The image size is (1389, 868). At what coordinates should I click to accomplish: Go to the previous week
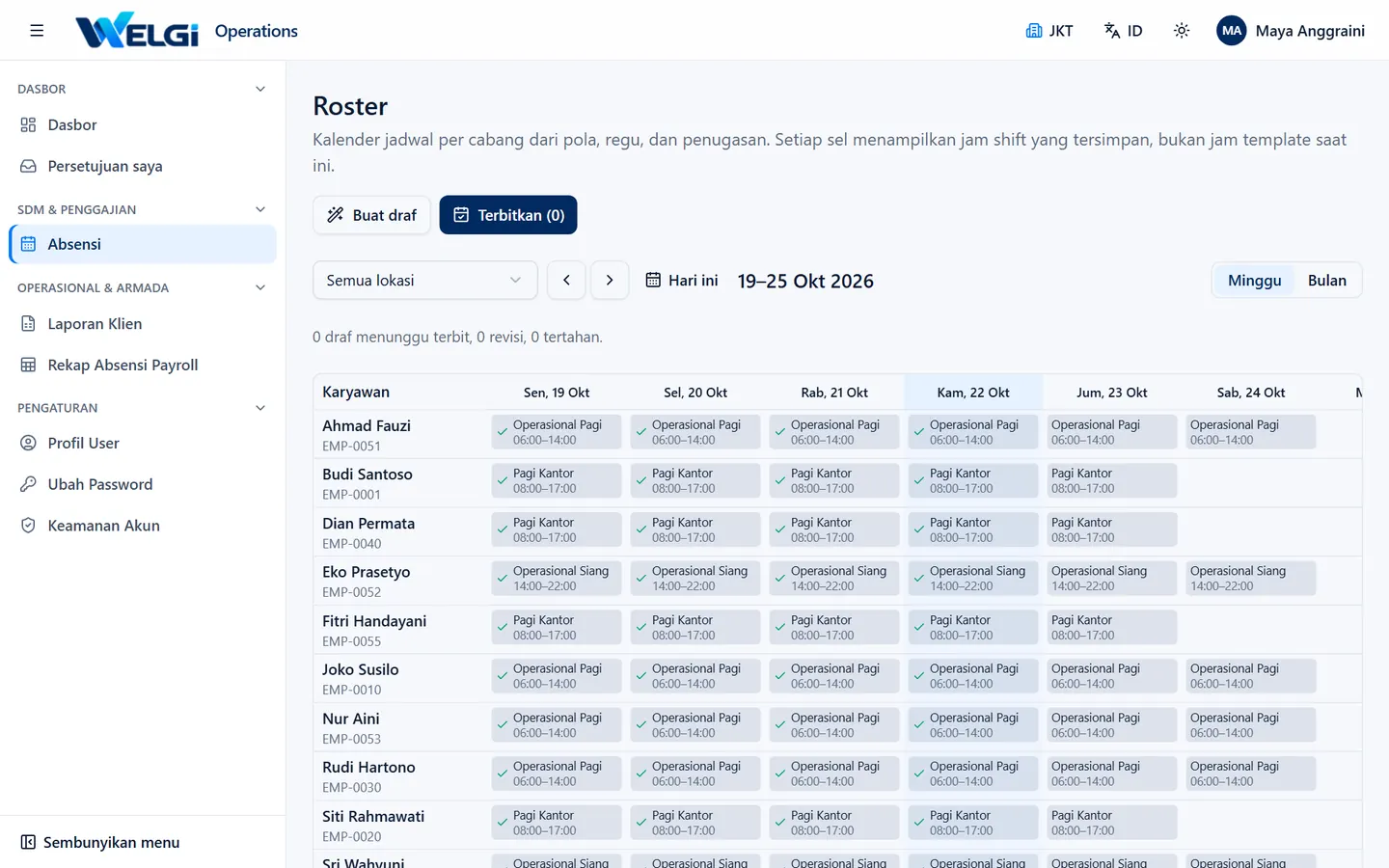tap(566, 281)
